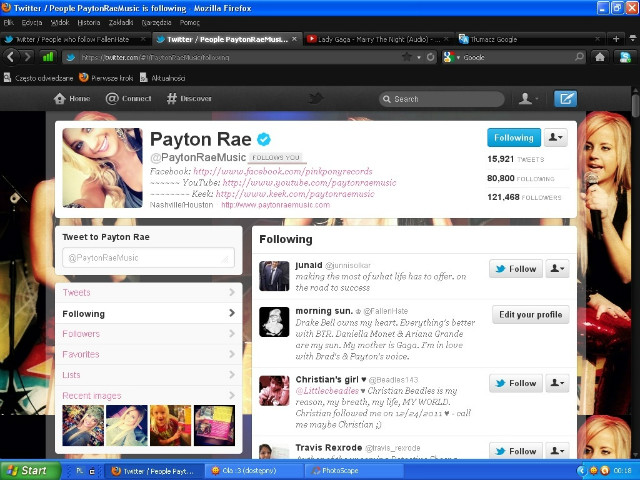Click the Skype toolbar icon

coord(625,57)
